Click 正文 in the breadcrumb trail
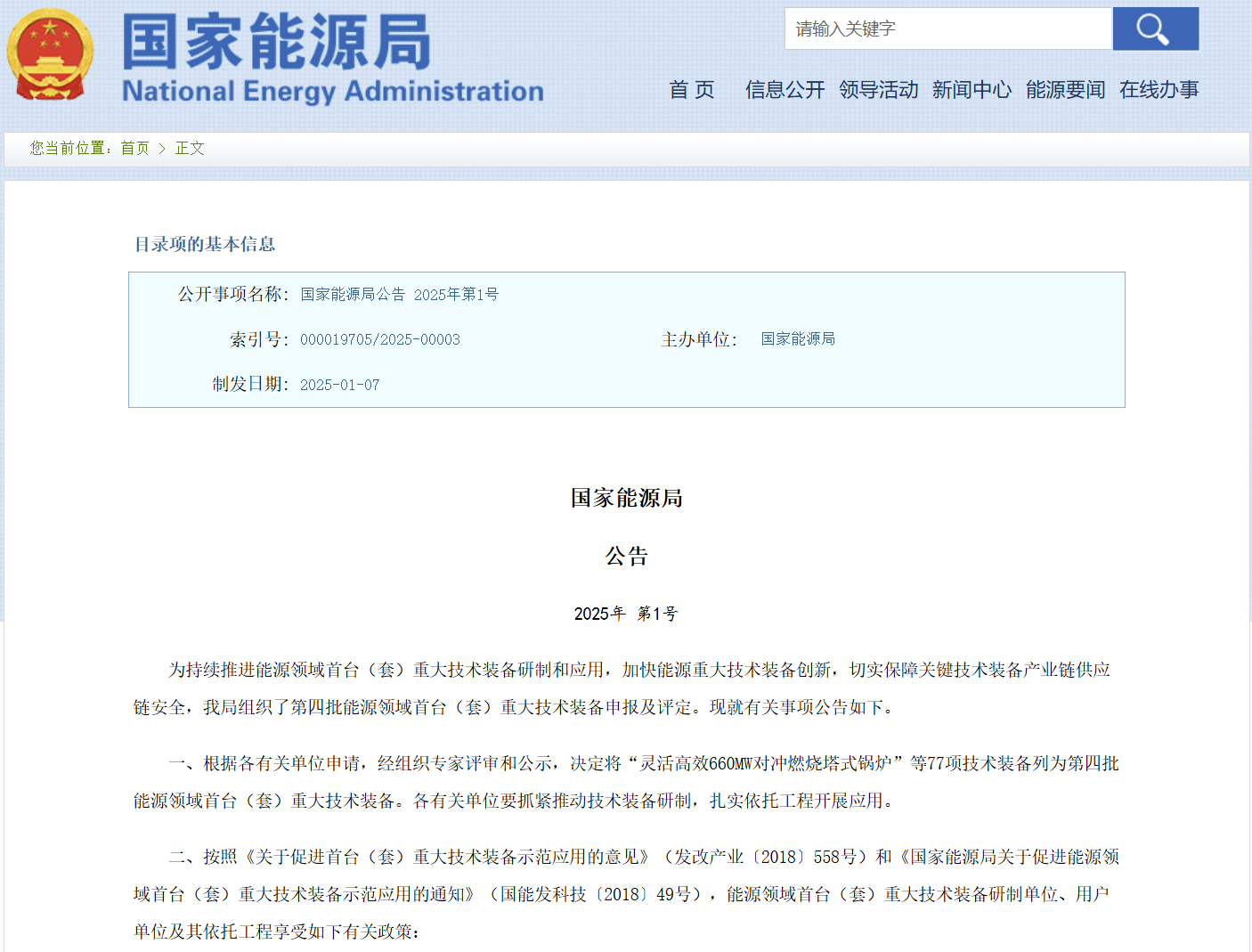Image resolution: width=1252 pixels, height=952 pixels. [190, 148]
